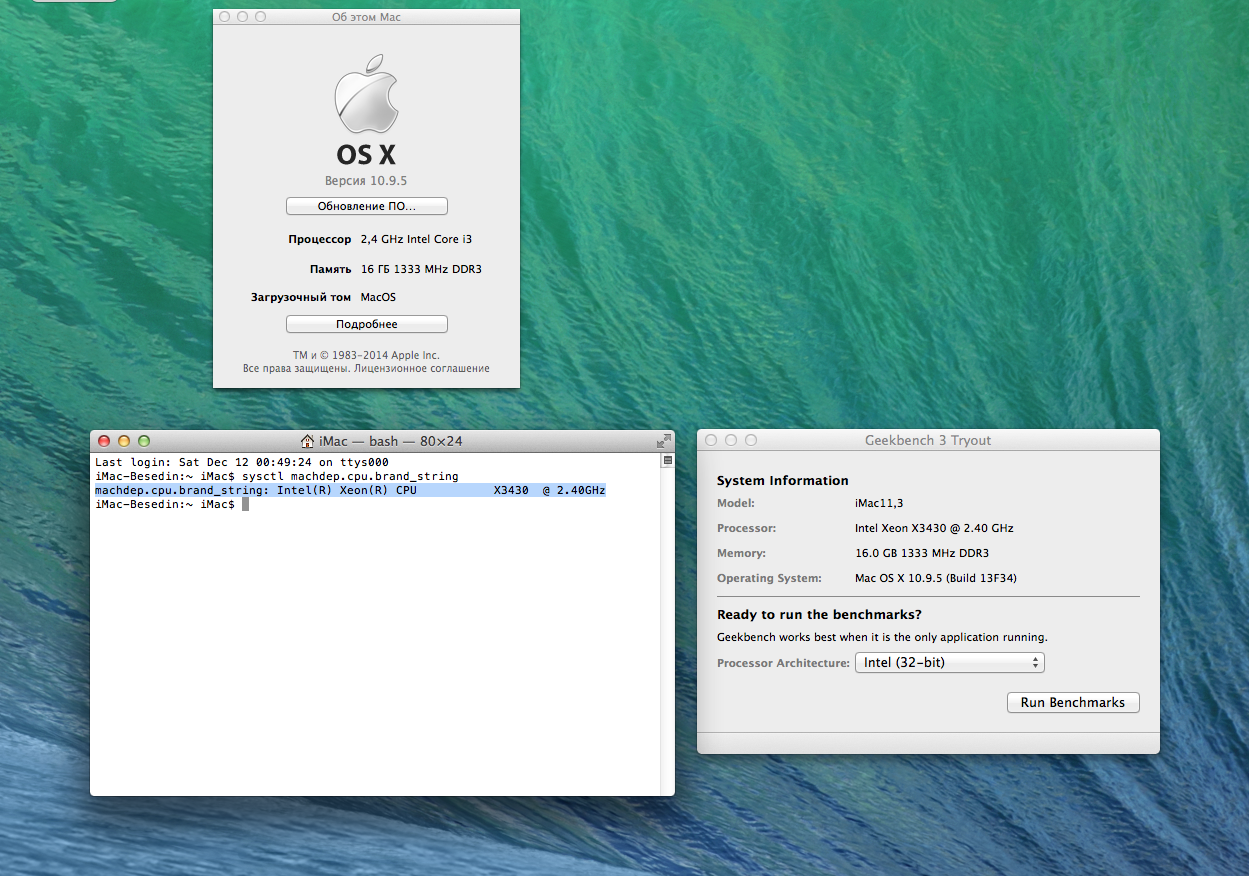Click Mac OS X 10.9.5 (Build 13F34) text
The width and height of the screenshot is (1249, 876).
[x=936, y=578]
